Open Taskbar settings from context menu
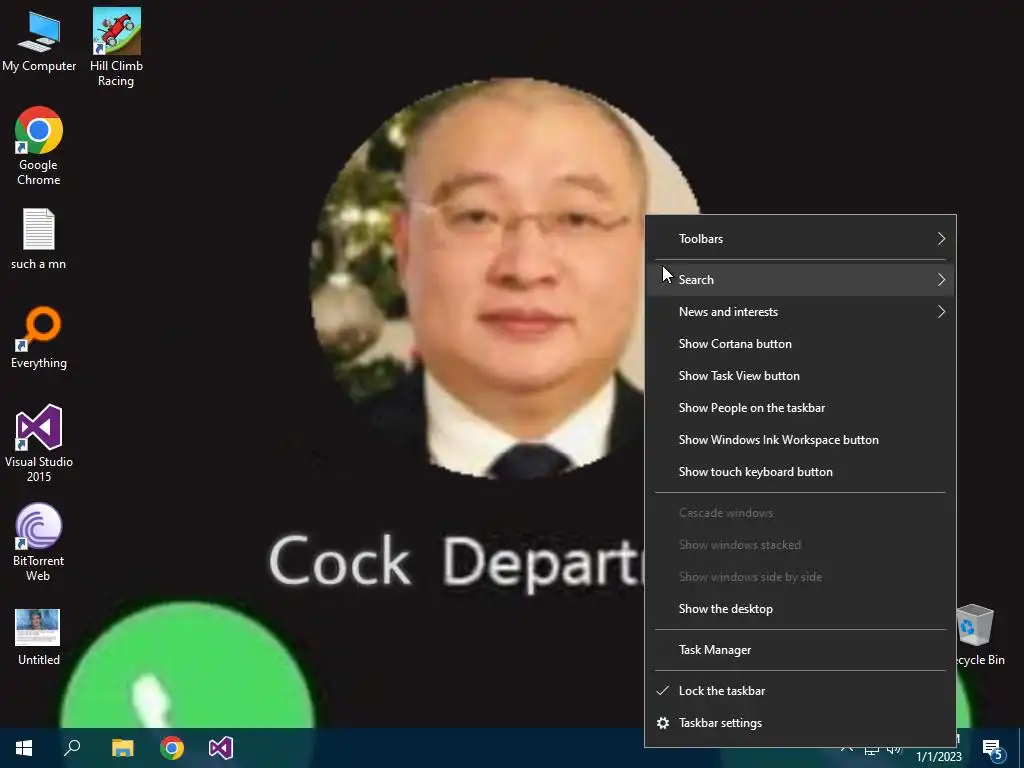1024x768 pixels. (800, 723)
